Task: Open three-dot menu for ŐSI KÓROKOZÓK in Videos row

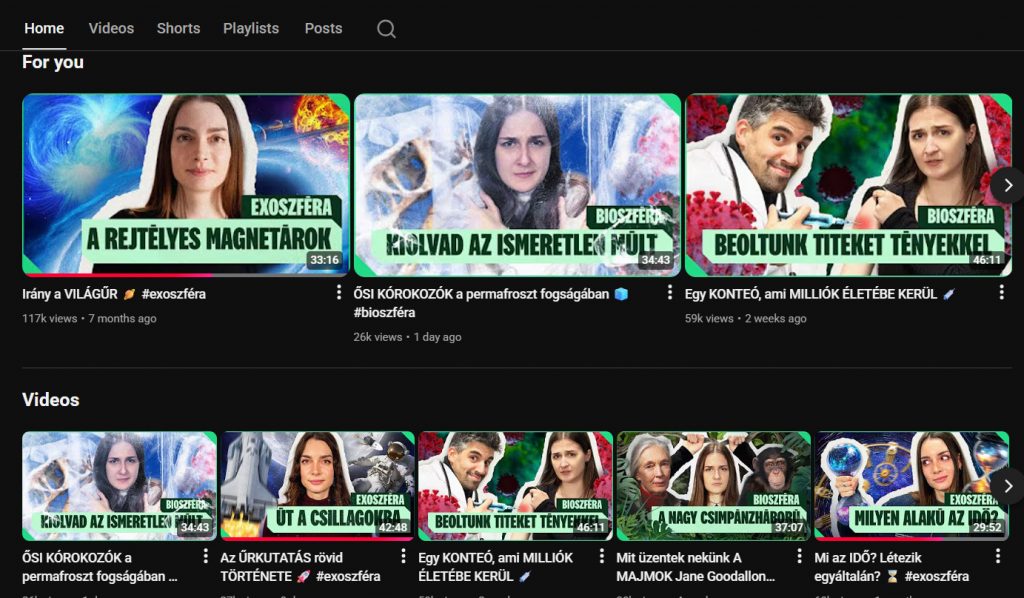Action: click(x=206, y=556)
